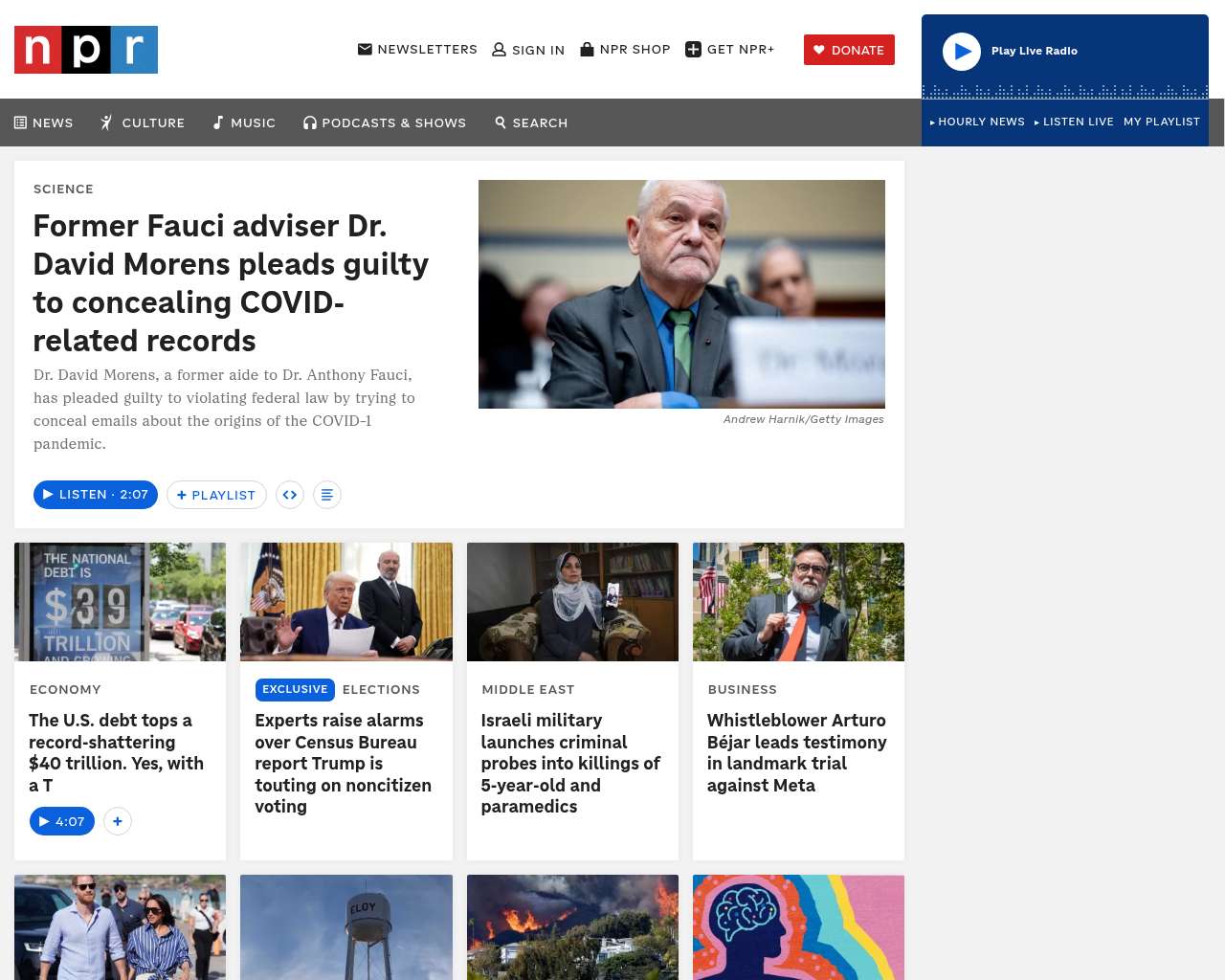Open the Middle East category link

point(528,689)
